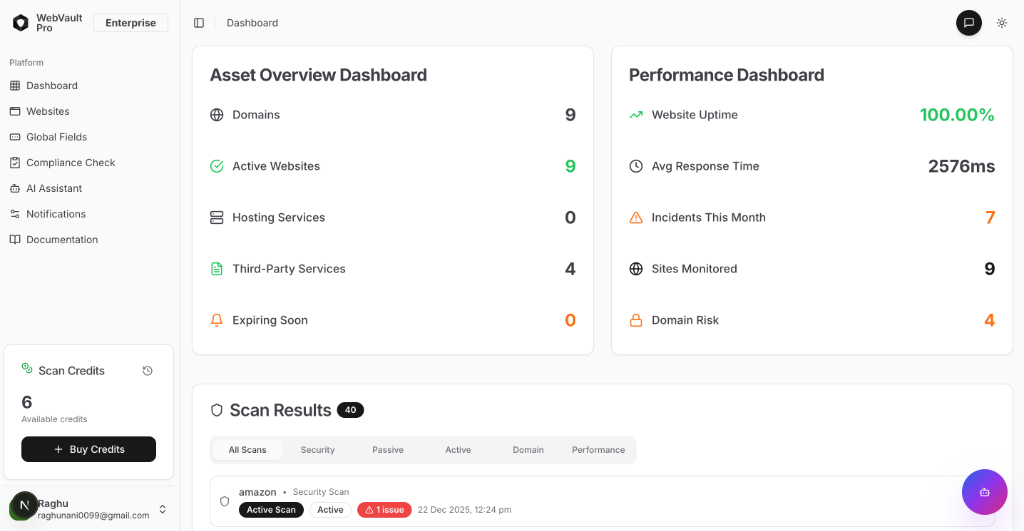This screenshot has width=1024, height=531.
Task: Expand the Raghu account menu chevron
Action: click(x=163, y=509)
